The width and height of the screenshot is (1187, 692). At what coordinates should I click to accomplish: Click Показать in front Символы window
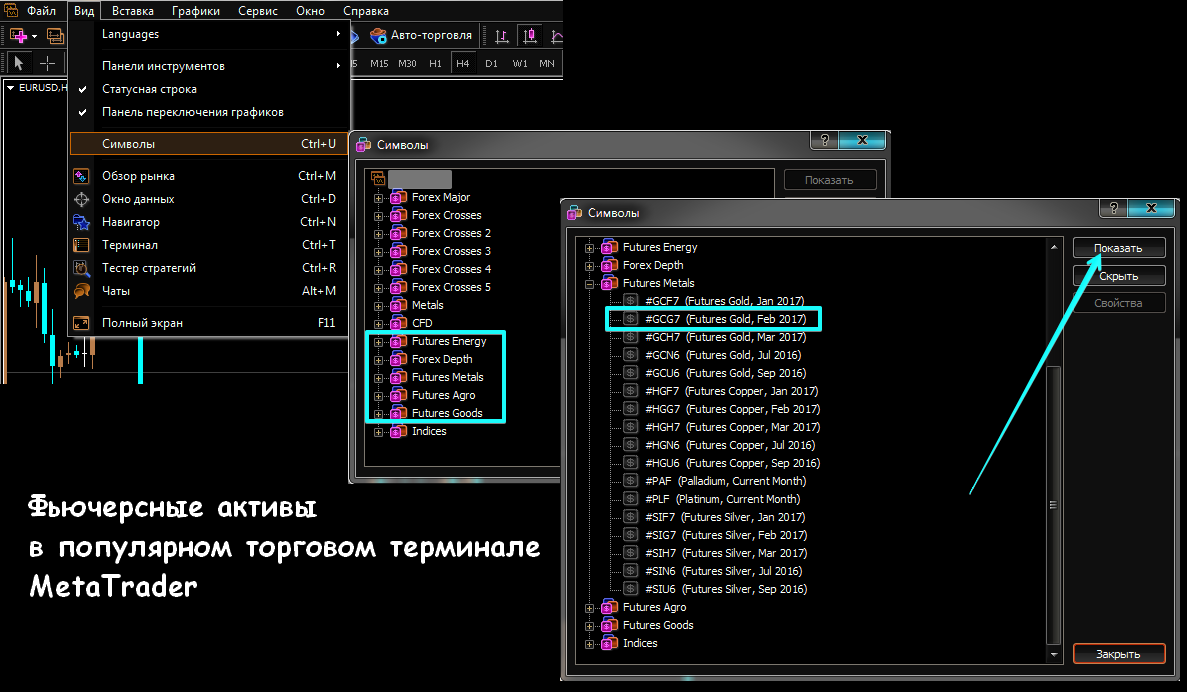[1118, 248]
